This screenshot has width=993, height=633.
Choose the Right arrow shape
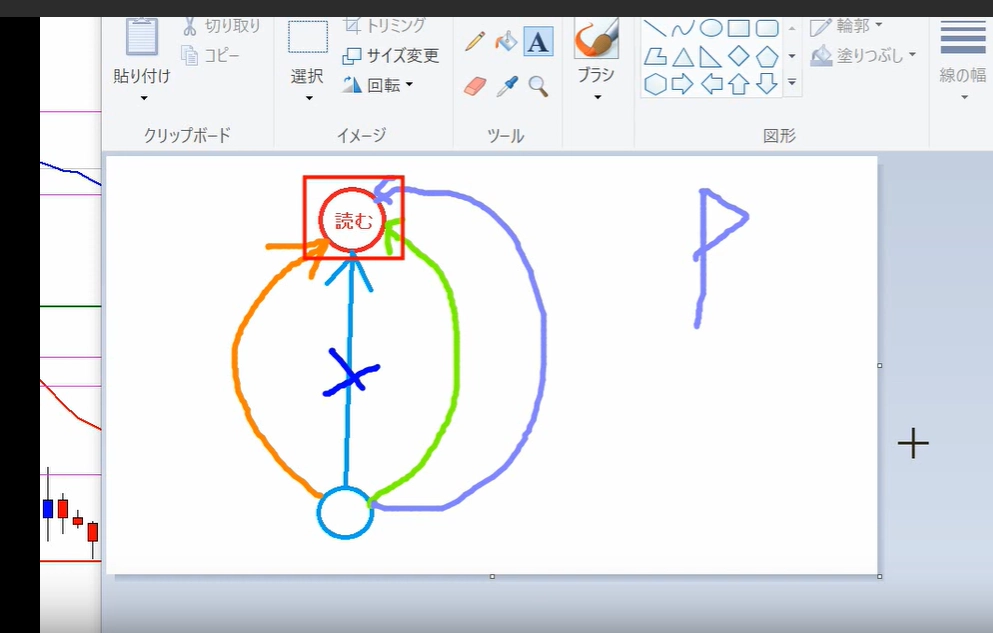click(x=683, y=84)
